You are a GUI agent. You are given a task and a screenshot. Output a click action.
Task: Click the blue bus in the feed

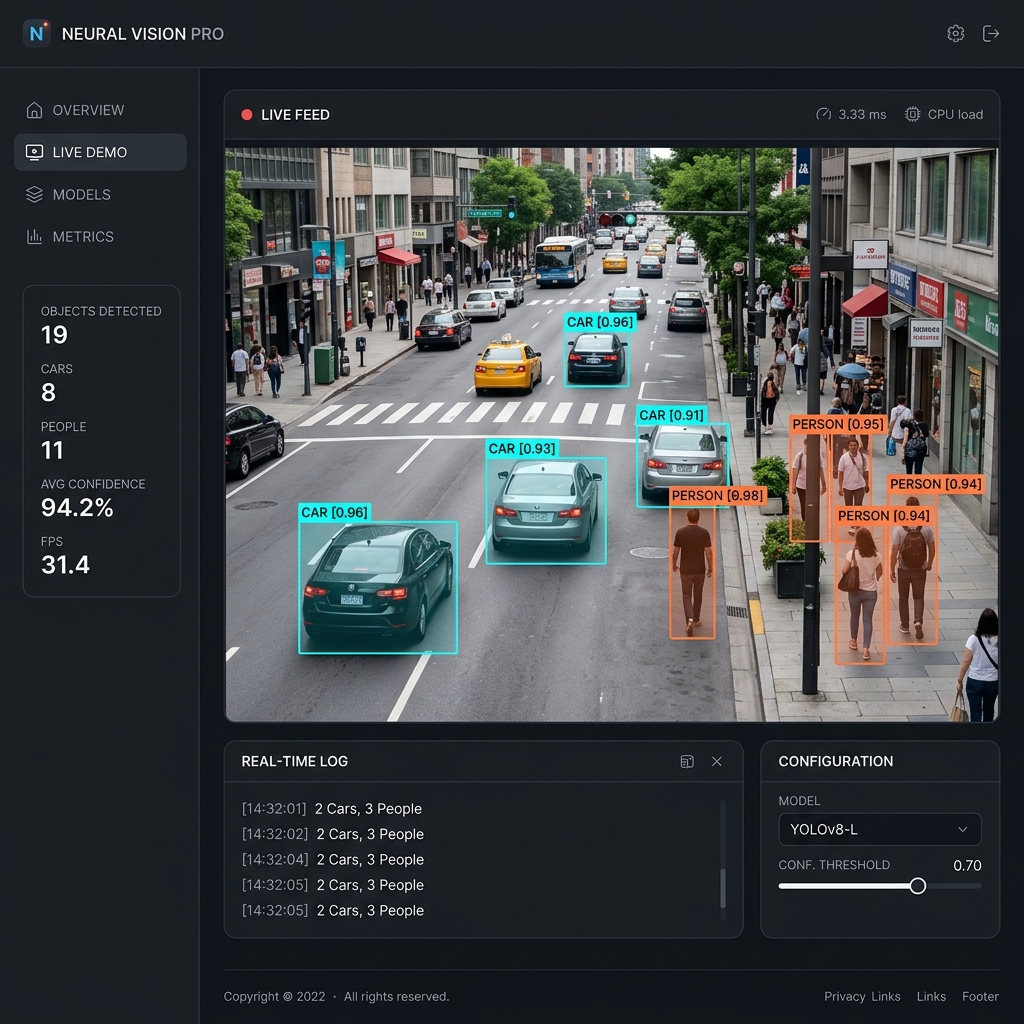pyautogui.click(x=561, y=261)
